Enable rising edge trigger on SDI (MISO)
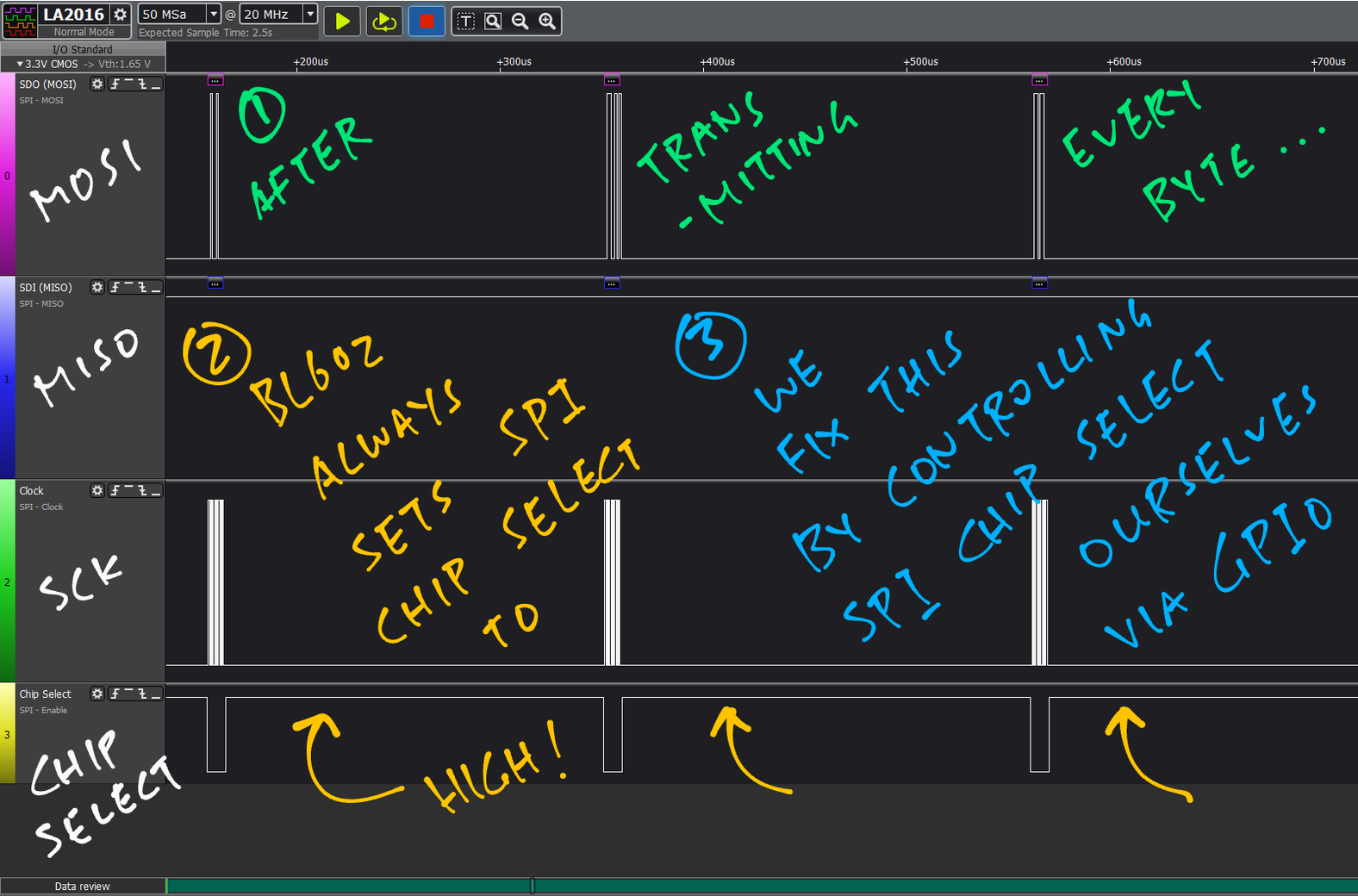Viewport: 1358px width, 896px height. click(115, 287)
